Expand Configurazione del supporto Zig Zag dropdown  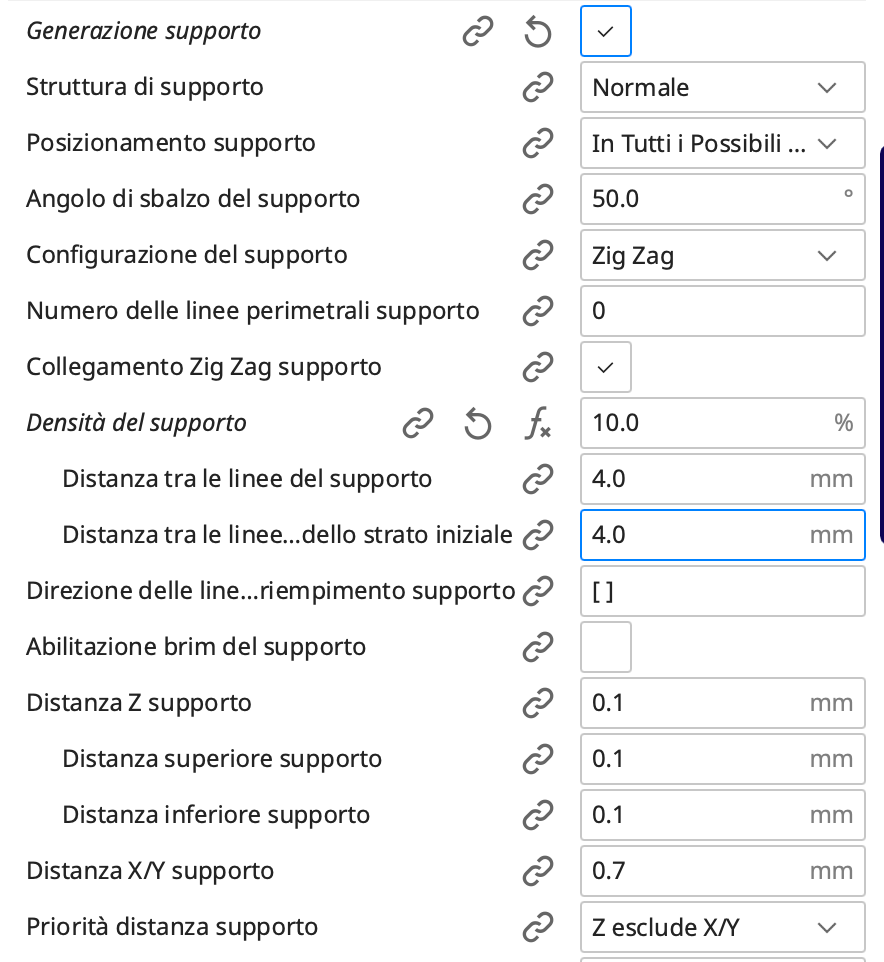(722, 256)
